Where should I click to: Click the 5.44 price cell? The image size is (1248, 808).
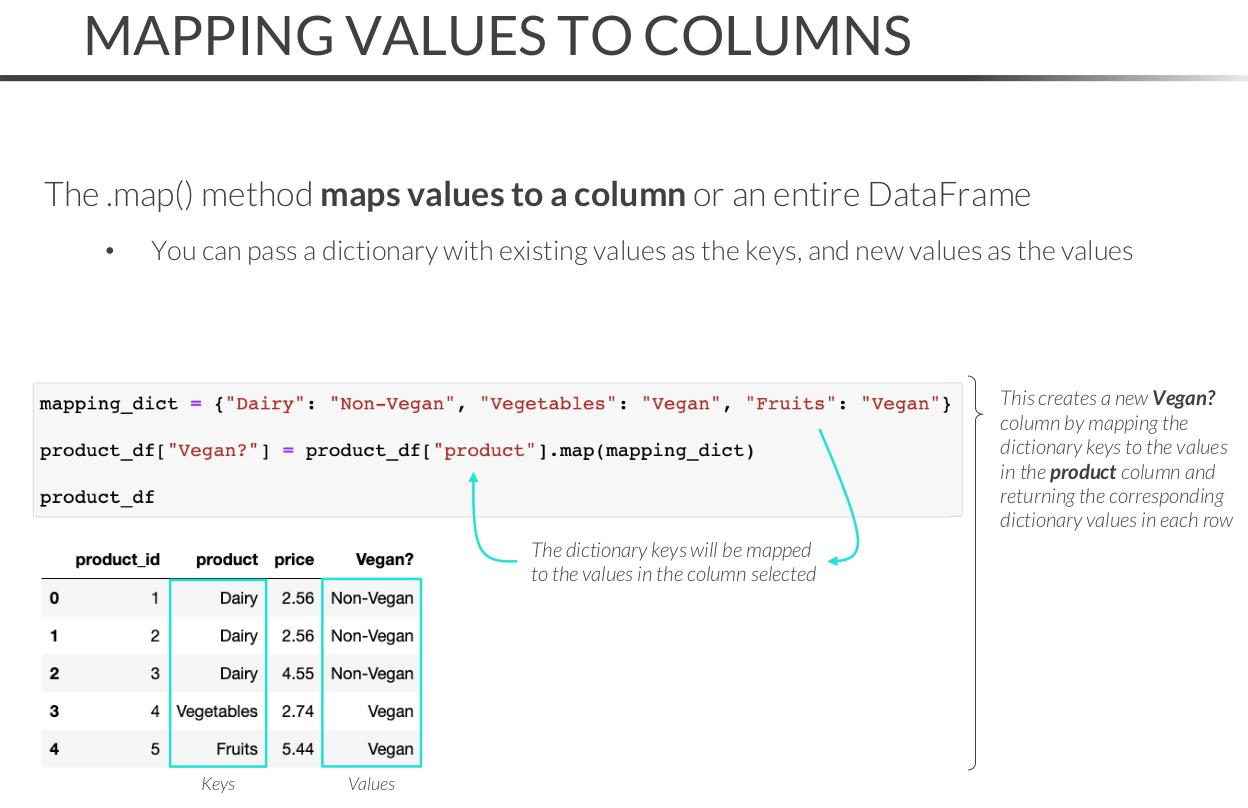298,749
